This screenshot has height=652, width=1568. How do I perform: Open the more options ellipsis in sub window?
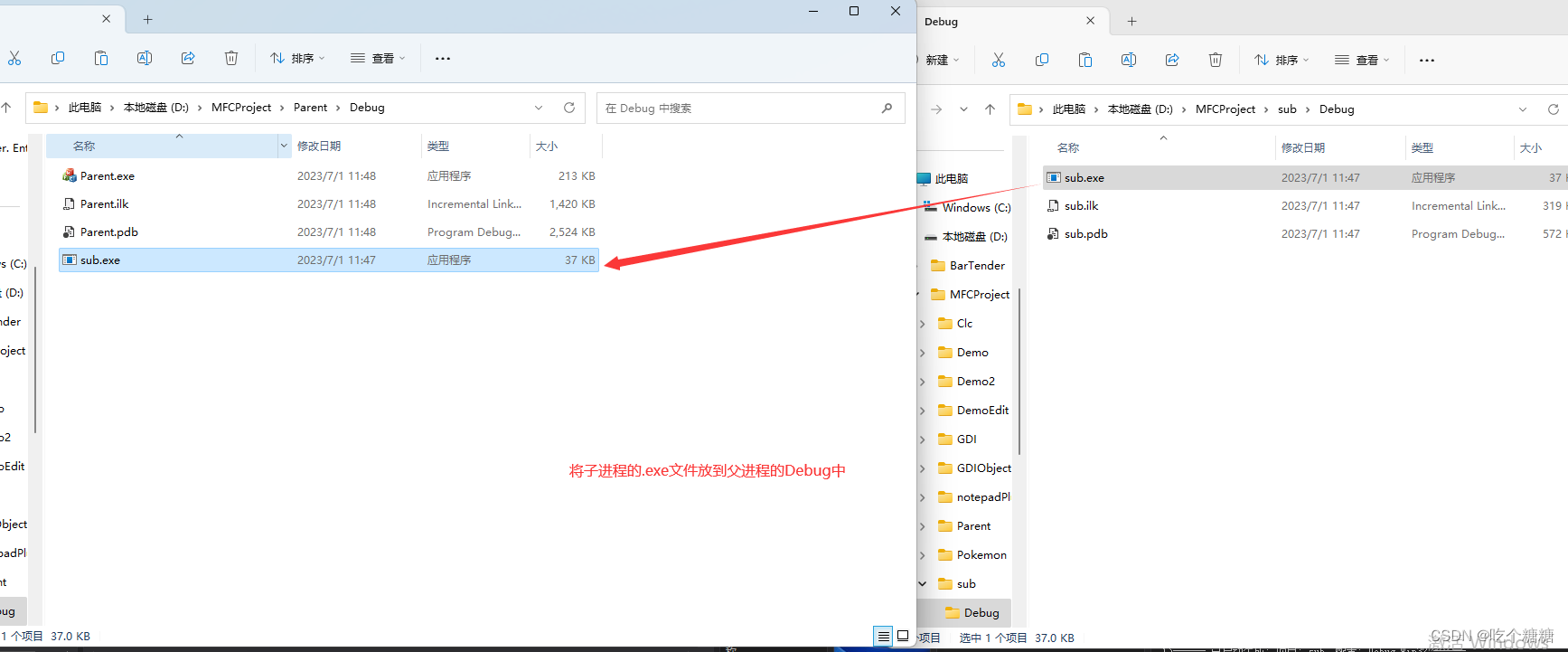[1427, 60]
